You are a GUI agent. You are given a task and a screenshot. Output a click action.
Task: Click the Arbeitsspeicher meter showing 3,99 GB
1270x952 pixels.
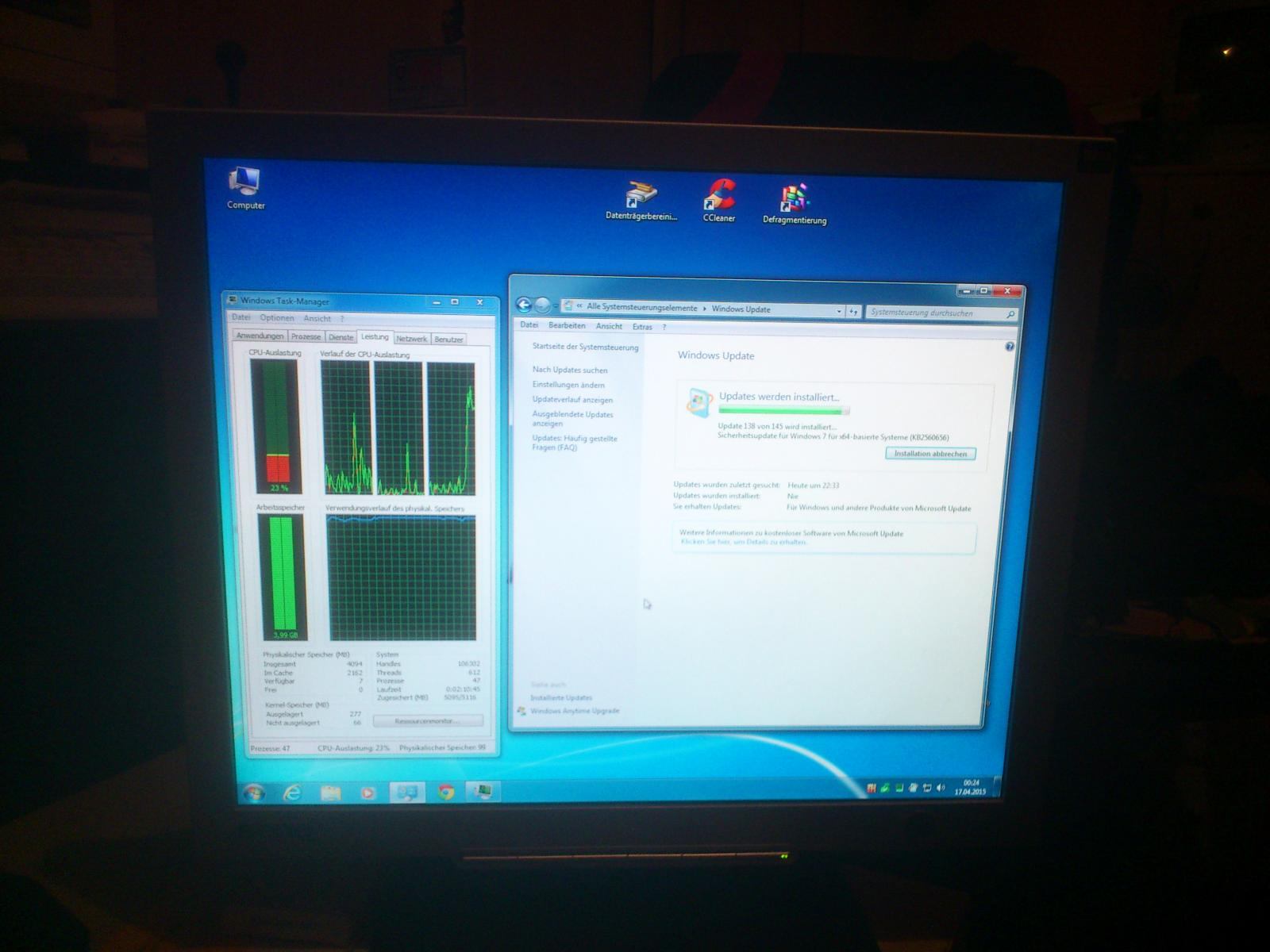(282, 577)
